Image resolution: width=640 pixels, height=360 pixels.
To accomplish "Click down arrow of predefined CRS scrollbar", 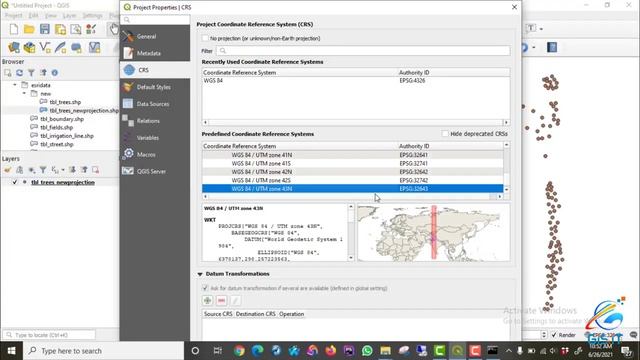I will pos(507,189).
